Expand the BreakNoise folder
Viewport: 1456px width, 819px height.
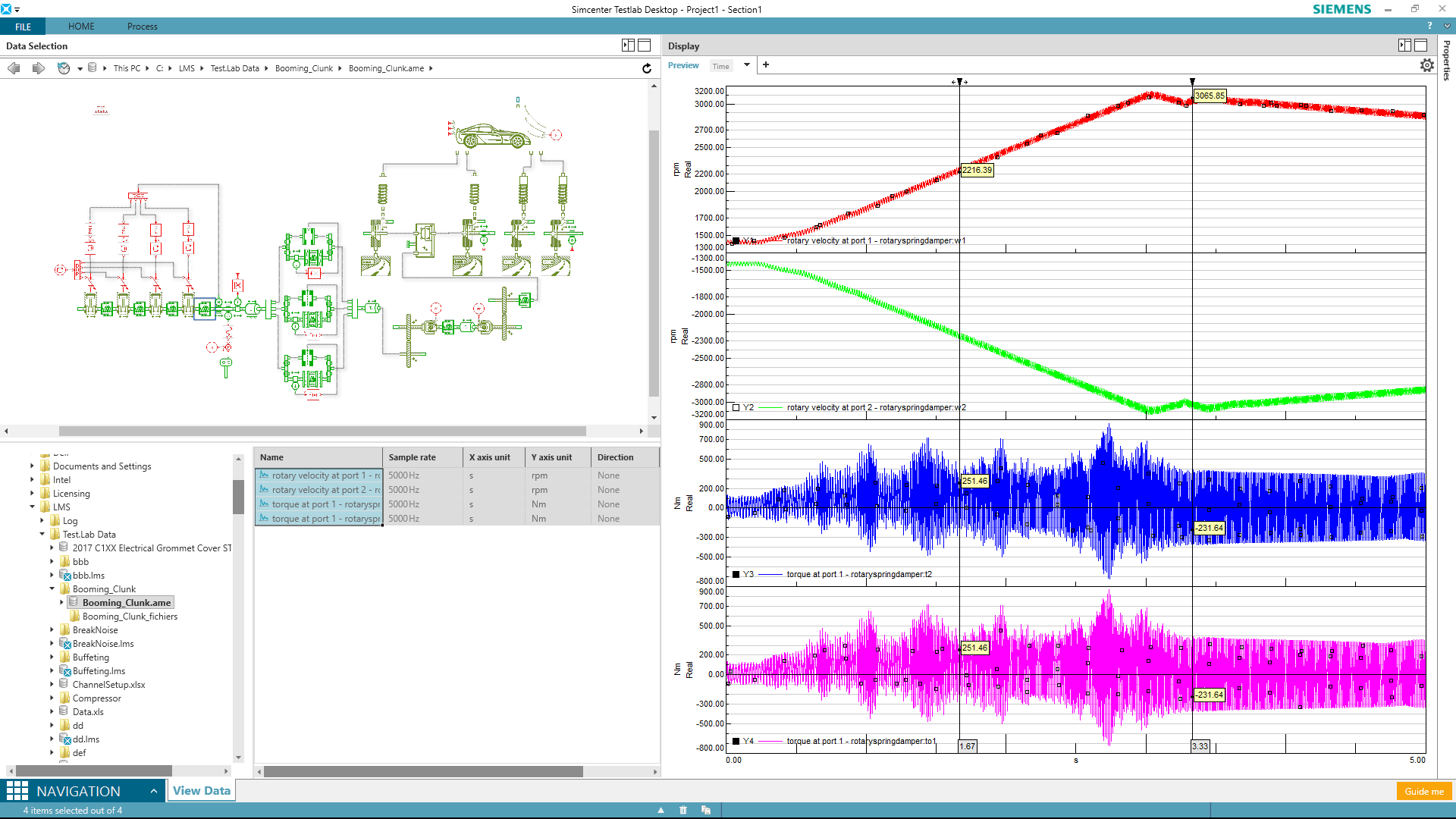click(x=52, y=629)
